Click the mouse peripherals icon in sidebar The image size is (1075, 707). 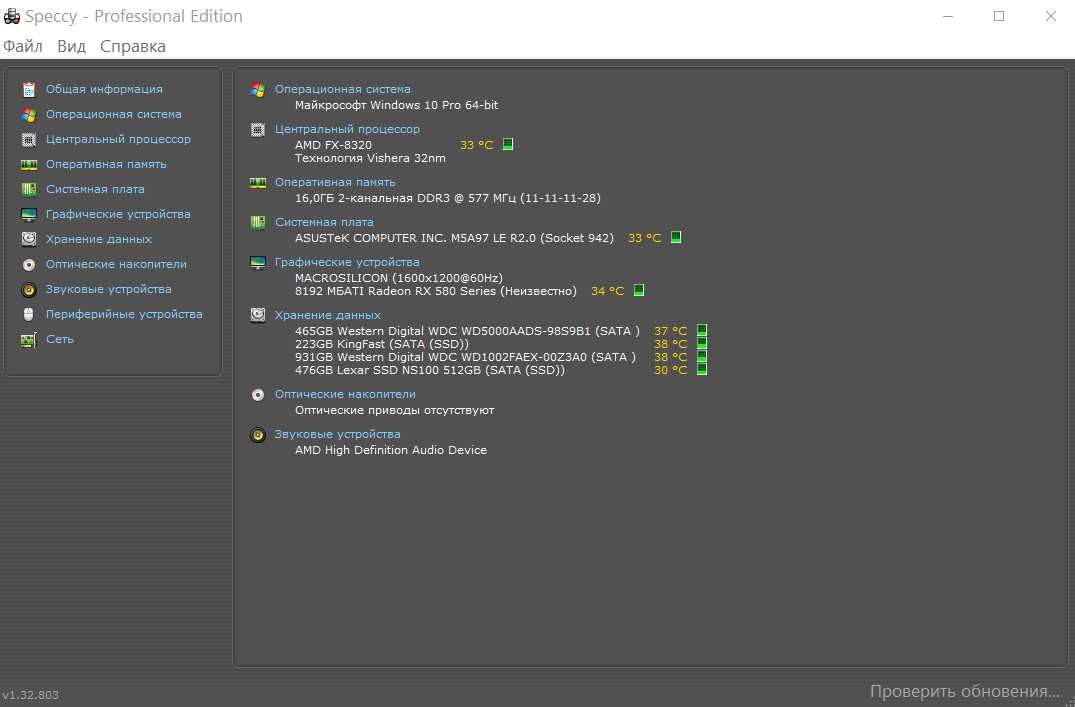tap(29, 314)
